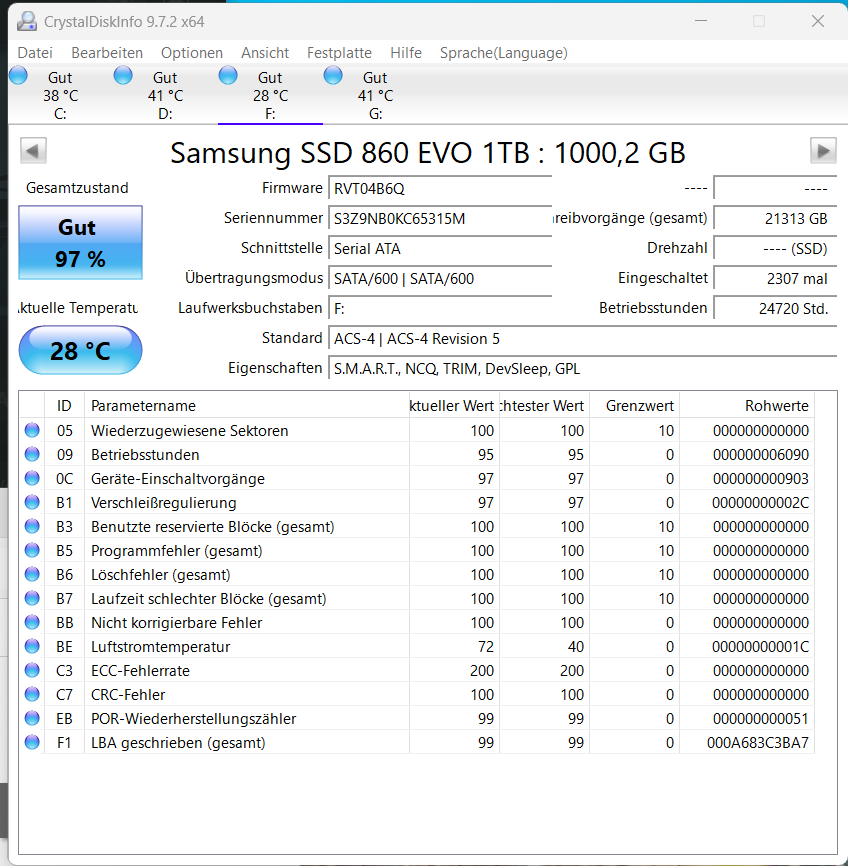Click status orb for LBA geschrieben row
Screen dimensions: 848x866
(x=32, y=742)
